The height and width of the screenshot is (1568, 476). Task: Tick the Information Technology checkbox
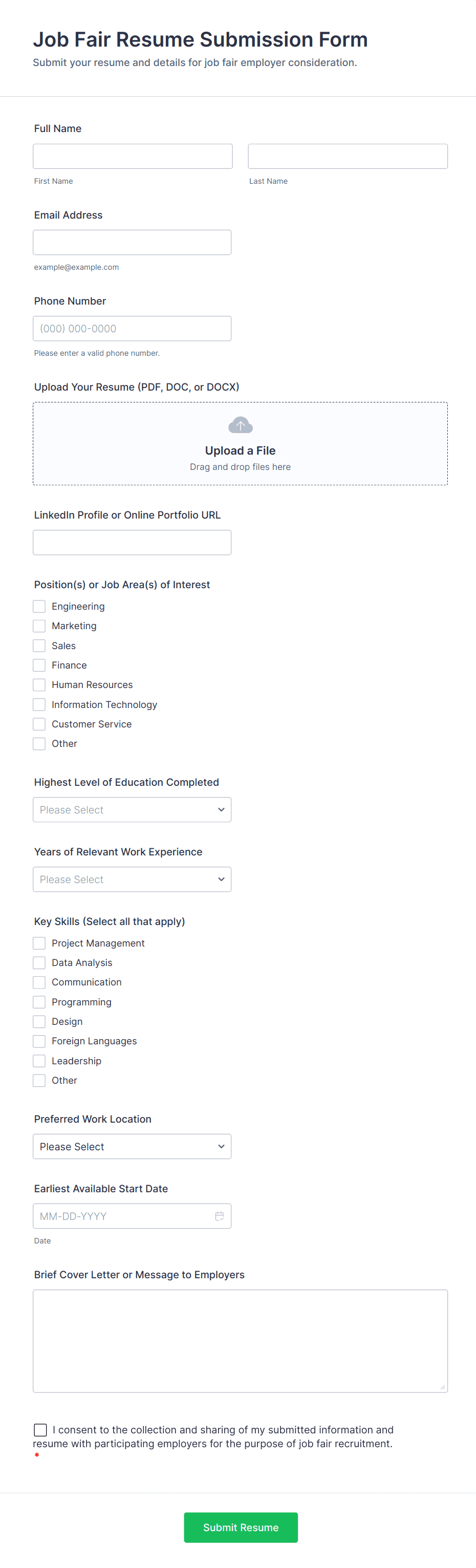pos(39,704)
